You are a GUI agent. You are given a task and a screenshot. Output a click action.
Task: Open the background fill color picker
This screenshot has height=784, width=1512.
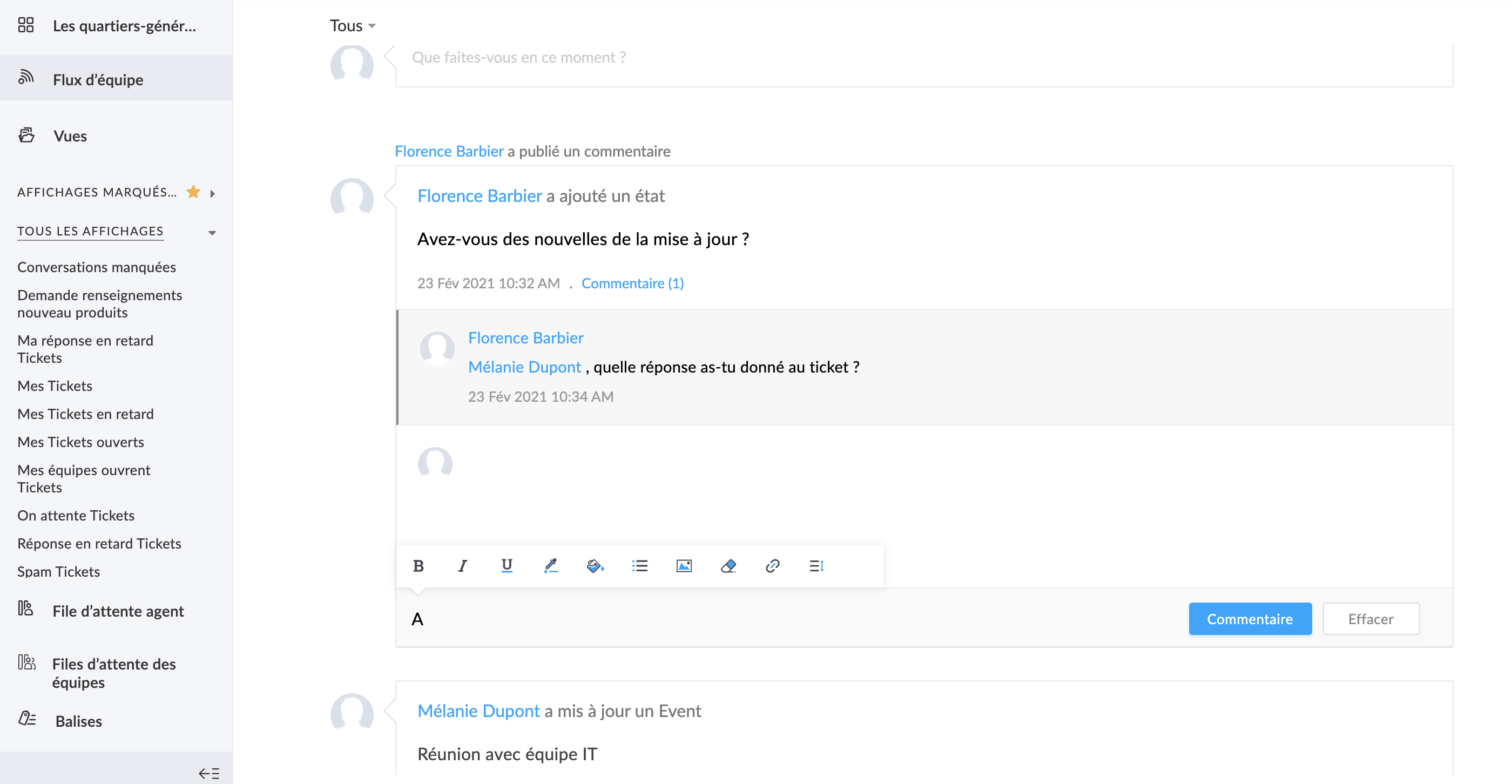click(595, 566)
